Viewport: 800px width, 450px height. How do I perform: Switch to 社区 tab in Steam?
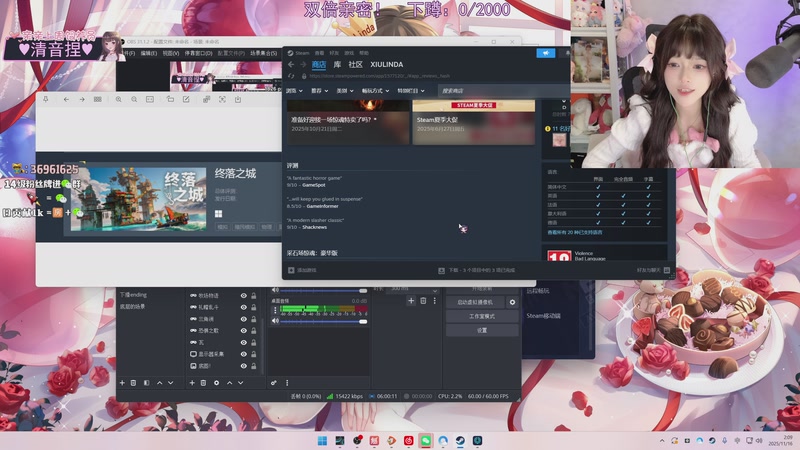356,64
